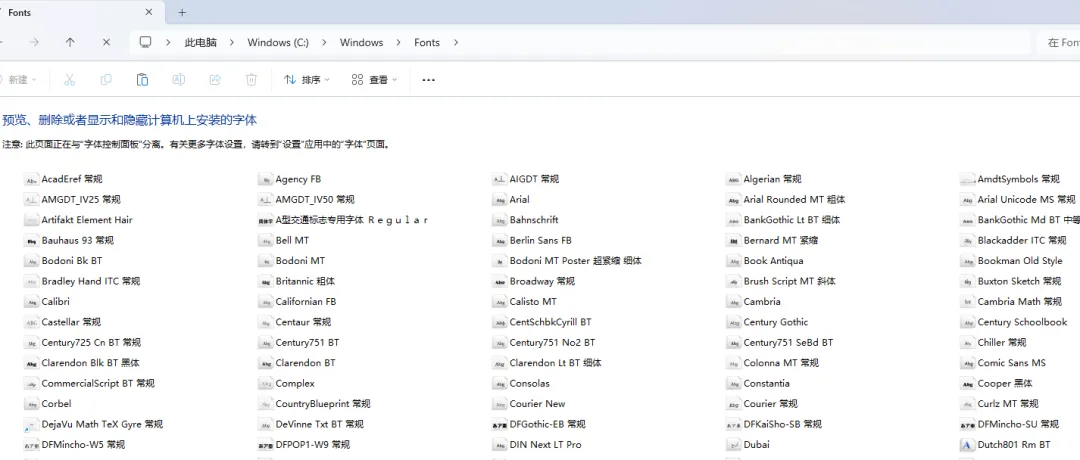Open the three-dots more options menu

(428, 80)
